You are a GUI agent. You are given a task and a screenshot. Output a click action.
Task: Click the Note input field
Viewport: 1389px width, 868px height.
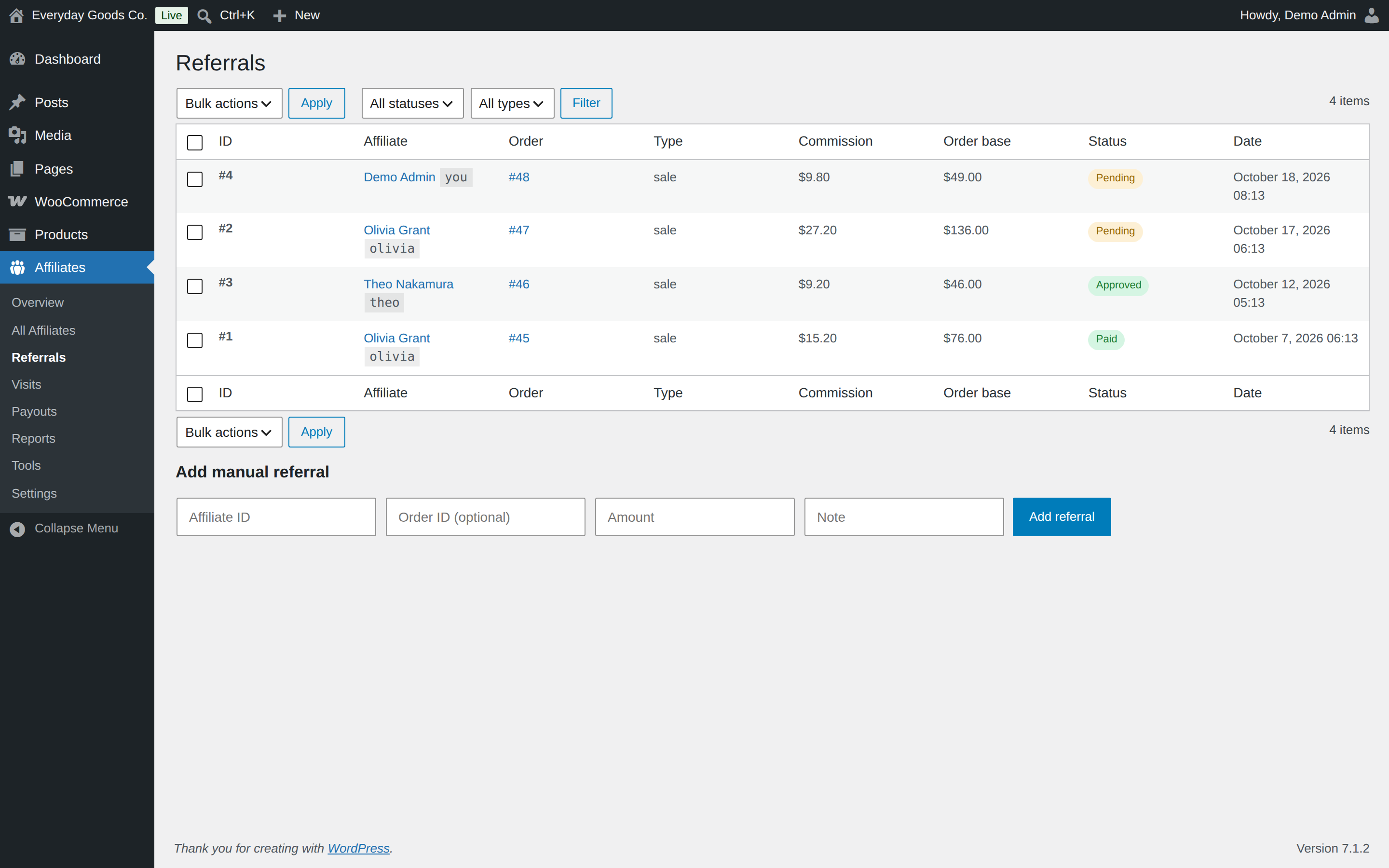(904, 517)
